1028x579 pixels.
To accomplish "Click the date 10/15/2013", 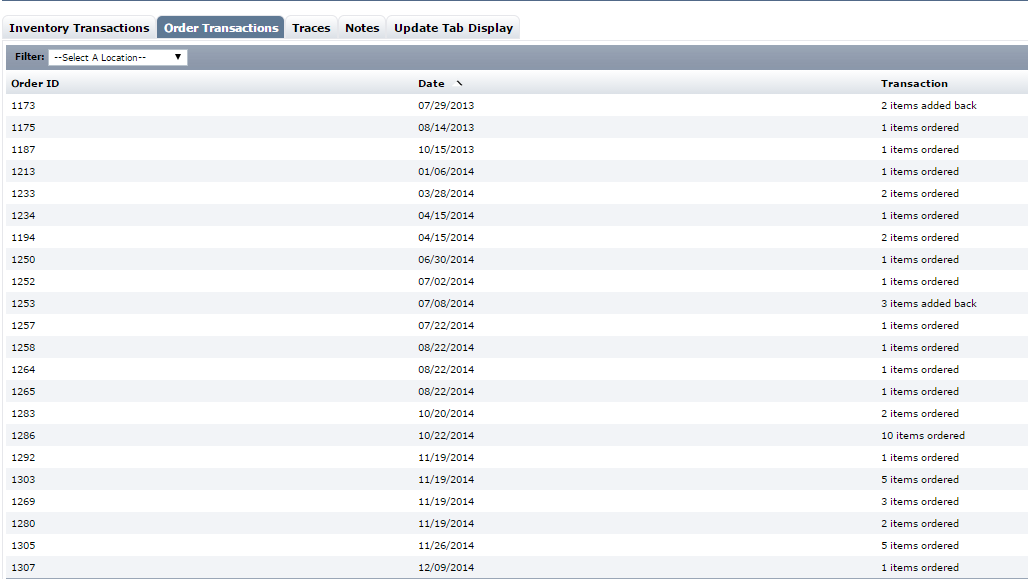I will [446, 150].
